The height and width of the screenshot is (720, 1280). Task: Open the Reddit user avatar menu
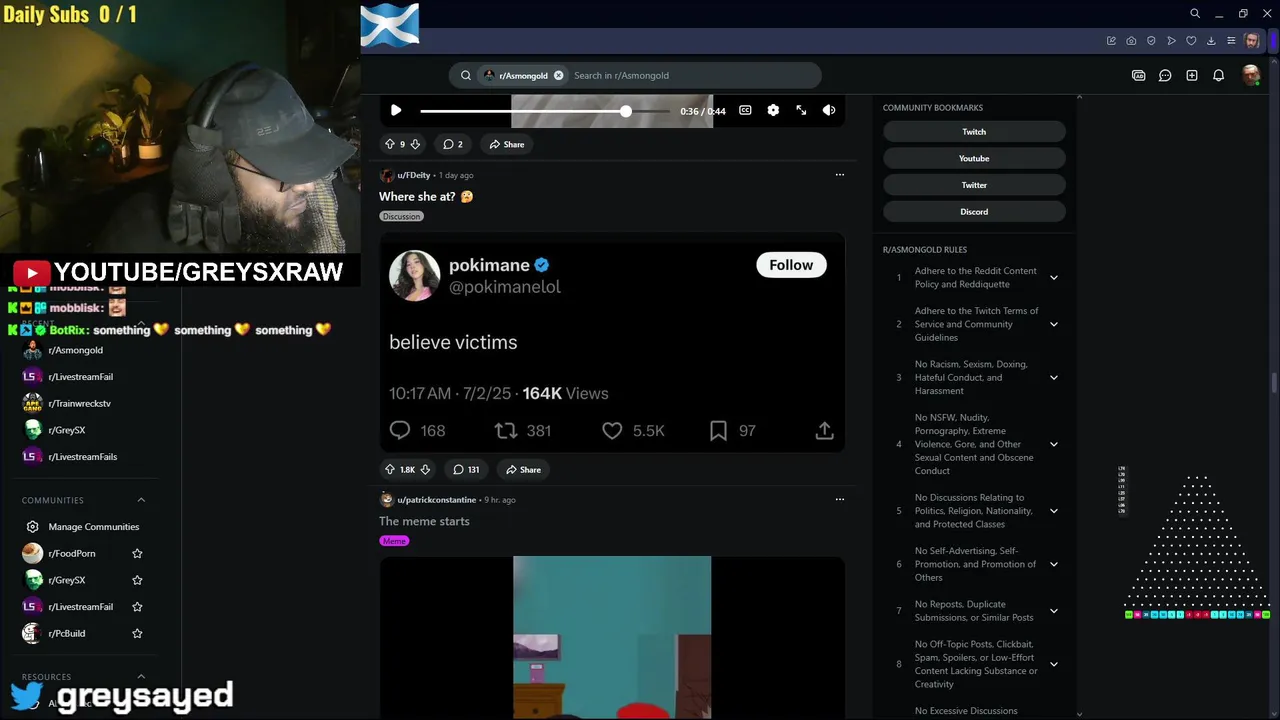coord(1251,75)
